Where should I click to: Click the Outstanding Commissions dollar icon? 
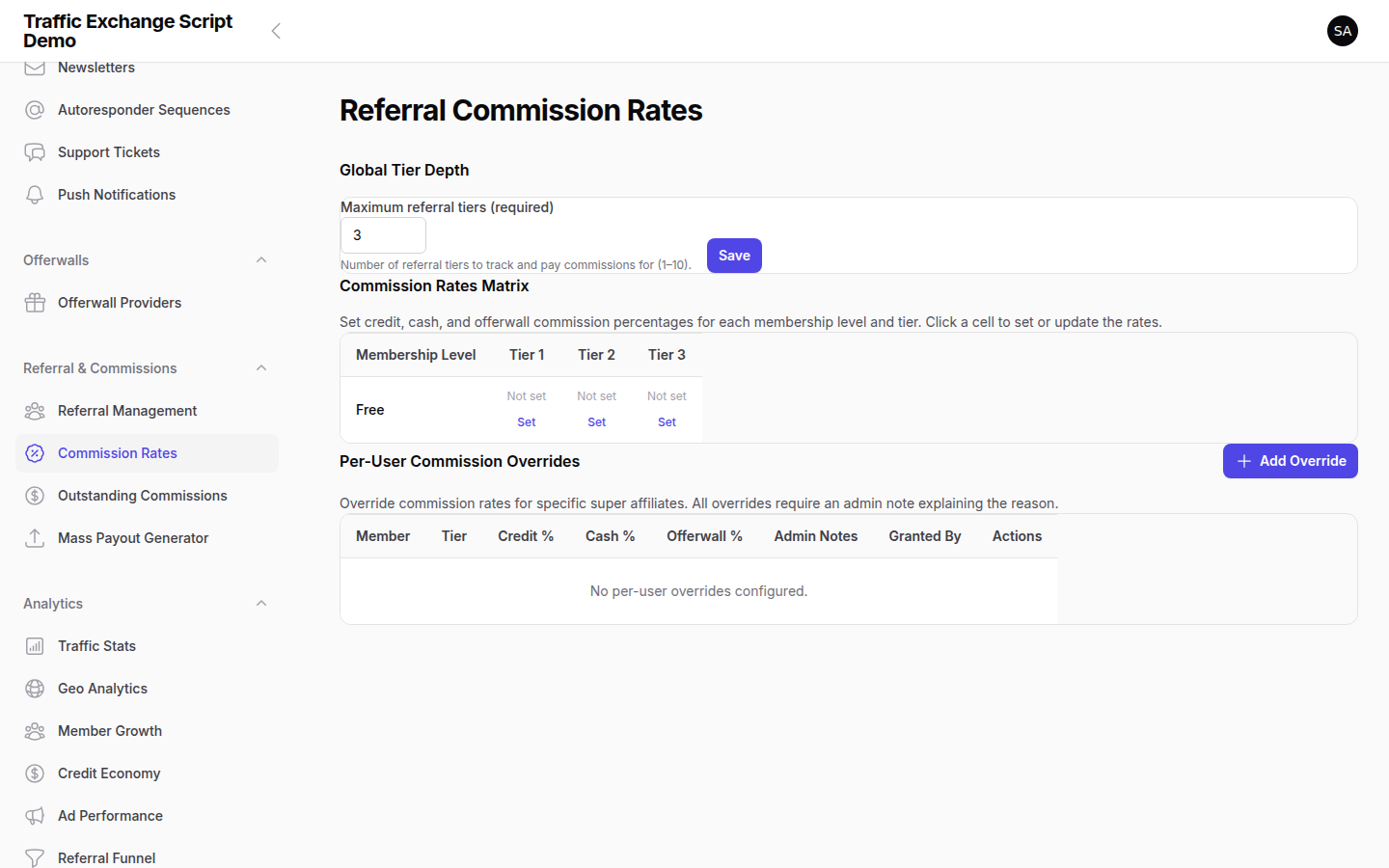point(35,495)
